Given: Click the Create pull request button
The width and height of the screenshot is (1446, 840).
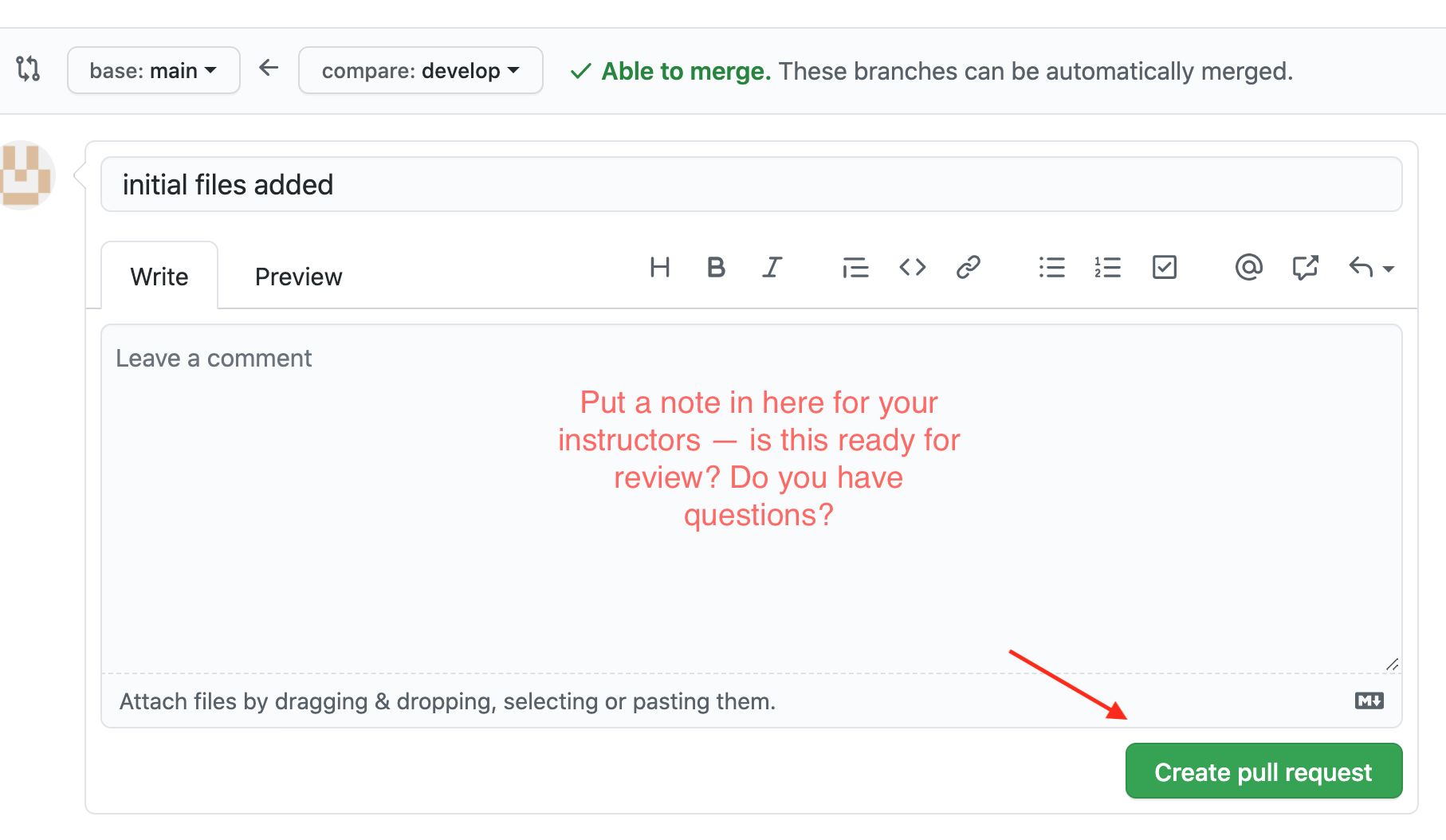Looking at the screenshot, I should [x=1263, y=771].
